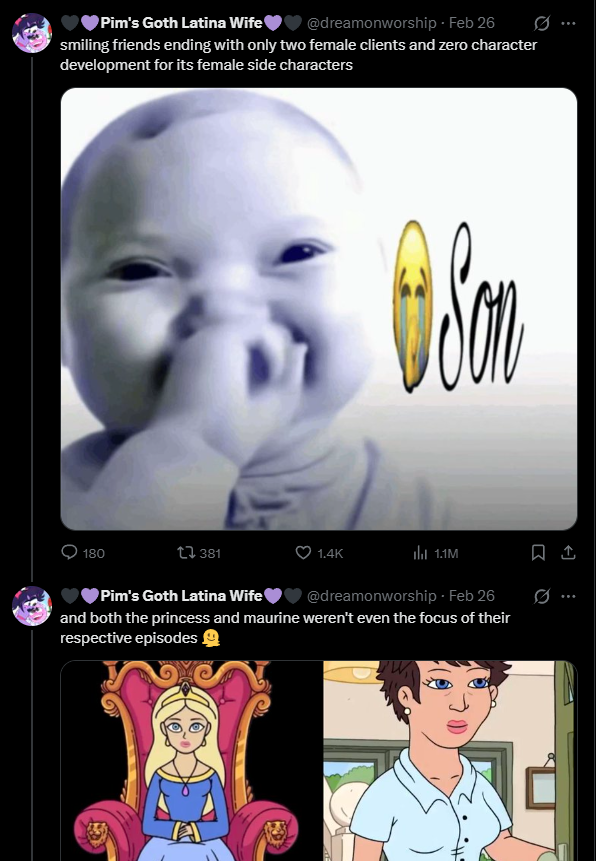
Task: View the princess on throne image
Action: tap(191, 761)
